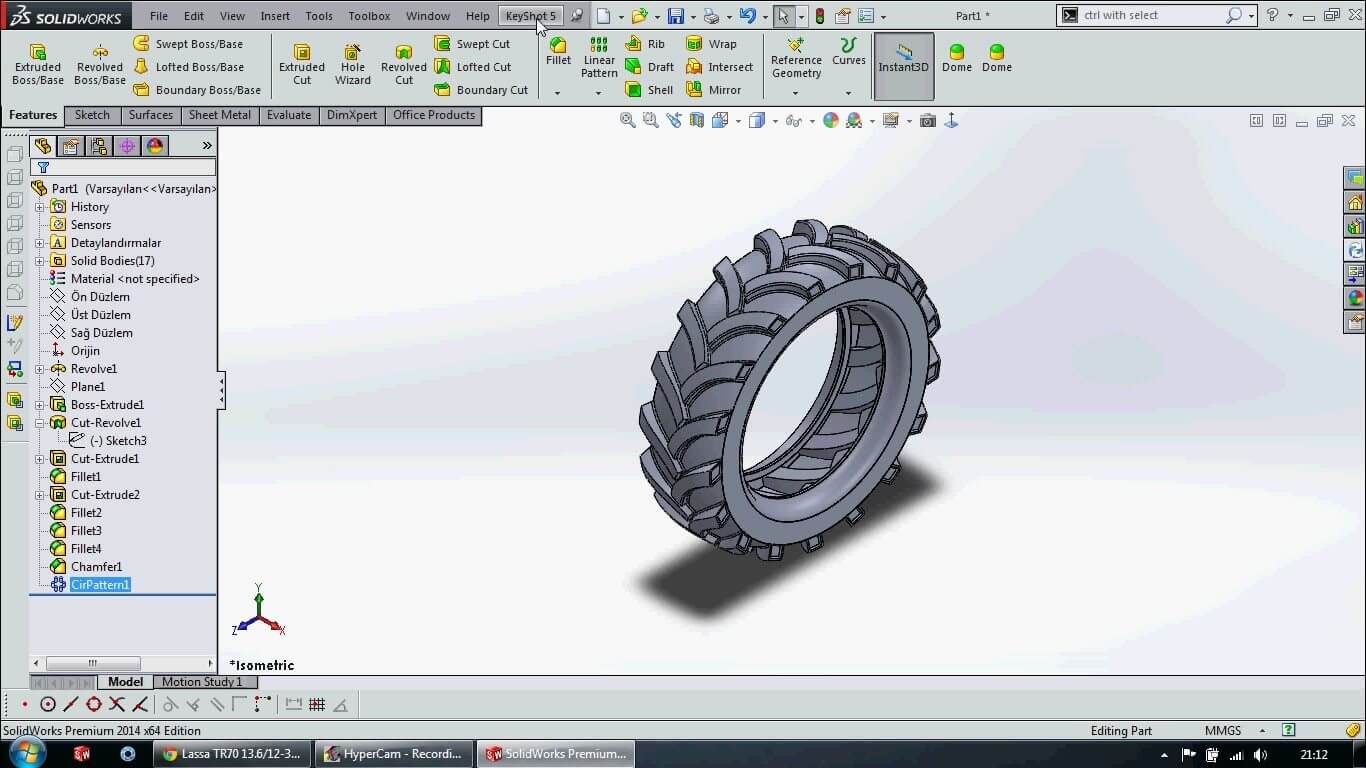Click the Windows Start button
The width and height of the screenshot is (1366, 768).
26,753
